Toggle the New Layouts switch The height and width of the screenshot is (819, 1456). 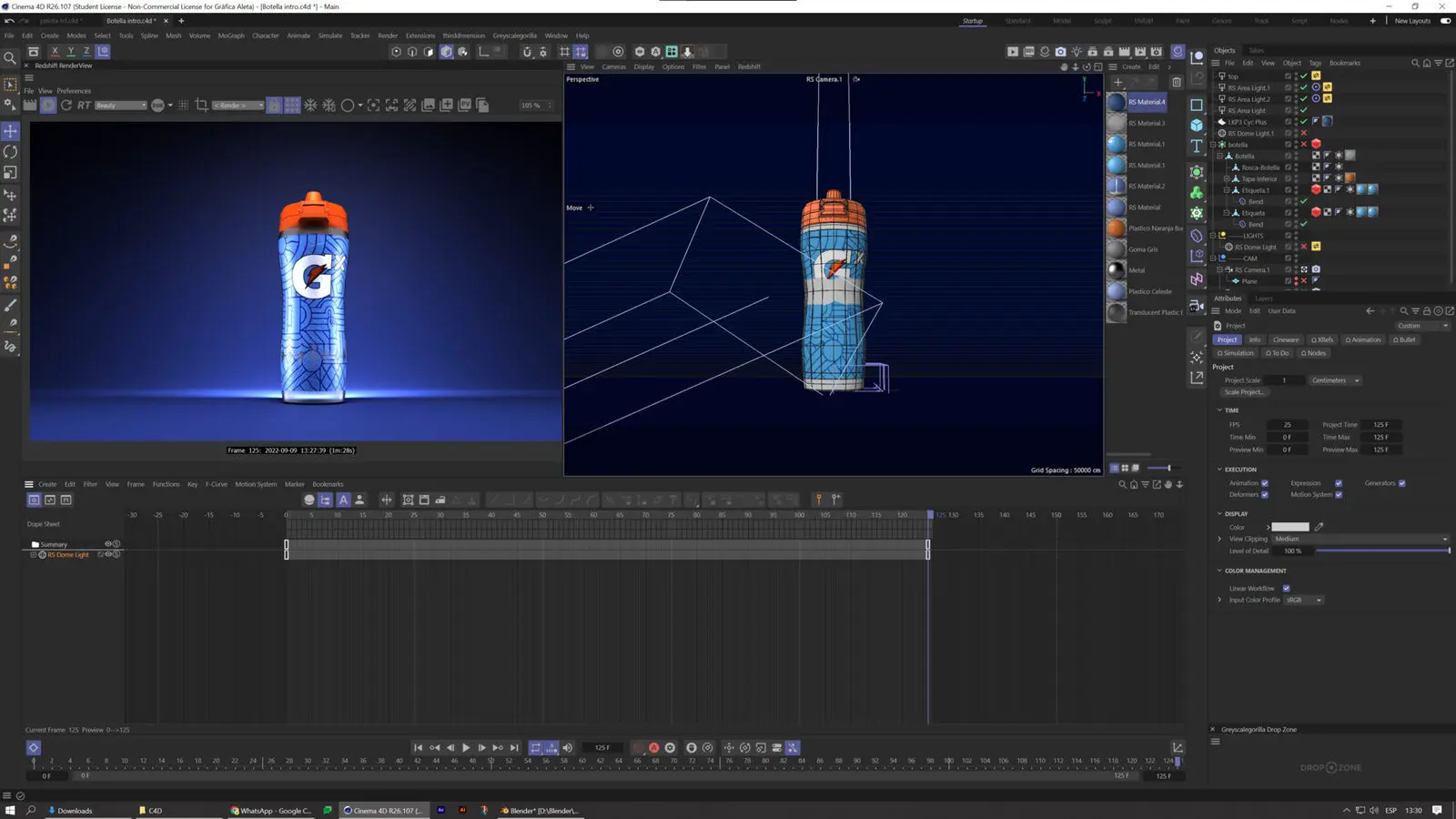(1445, 21)
